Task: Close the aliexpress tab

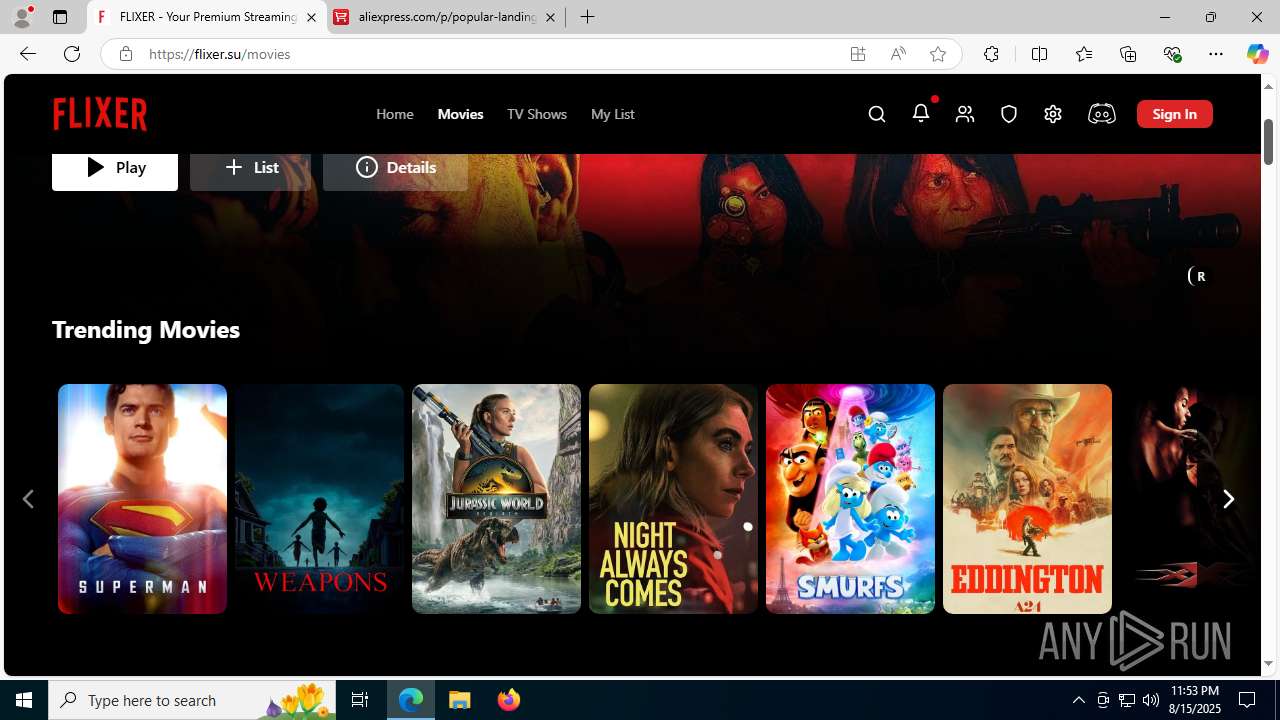Action: 550,17
